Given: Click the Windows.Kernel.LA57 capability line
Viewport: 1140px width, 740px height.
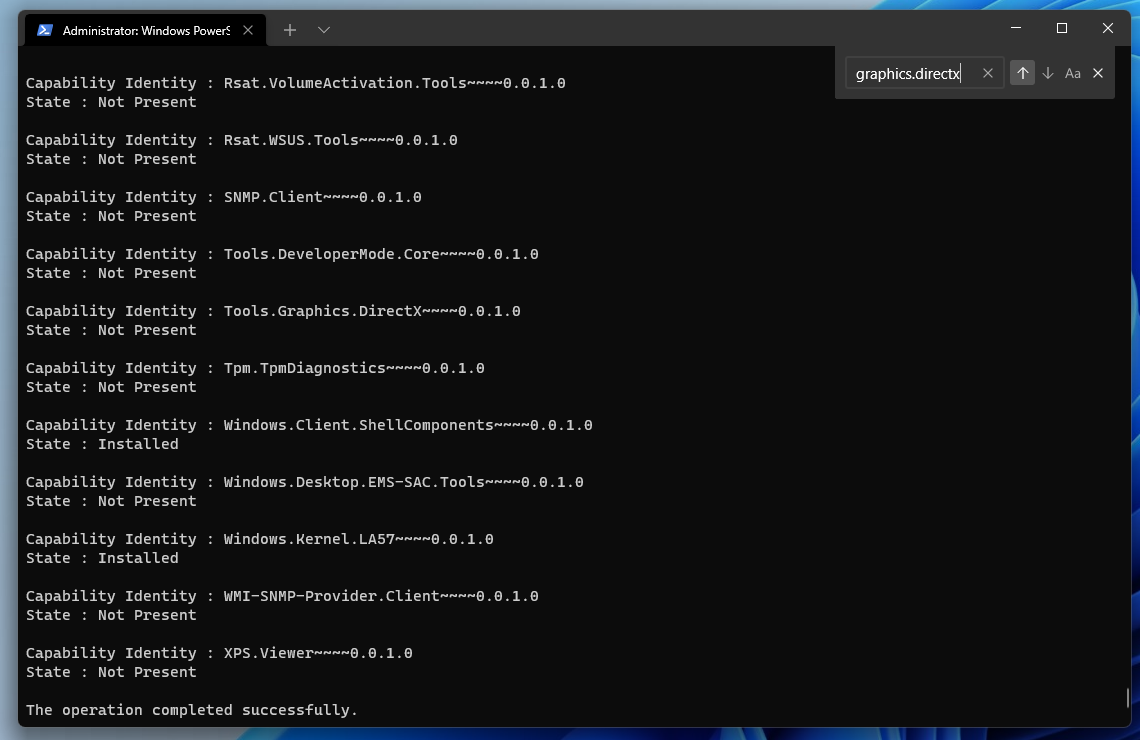Looking at the screenshot, I should [x=260, y=539].
